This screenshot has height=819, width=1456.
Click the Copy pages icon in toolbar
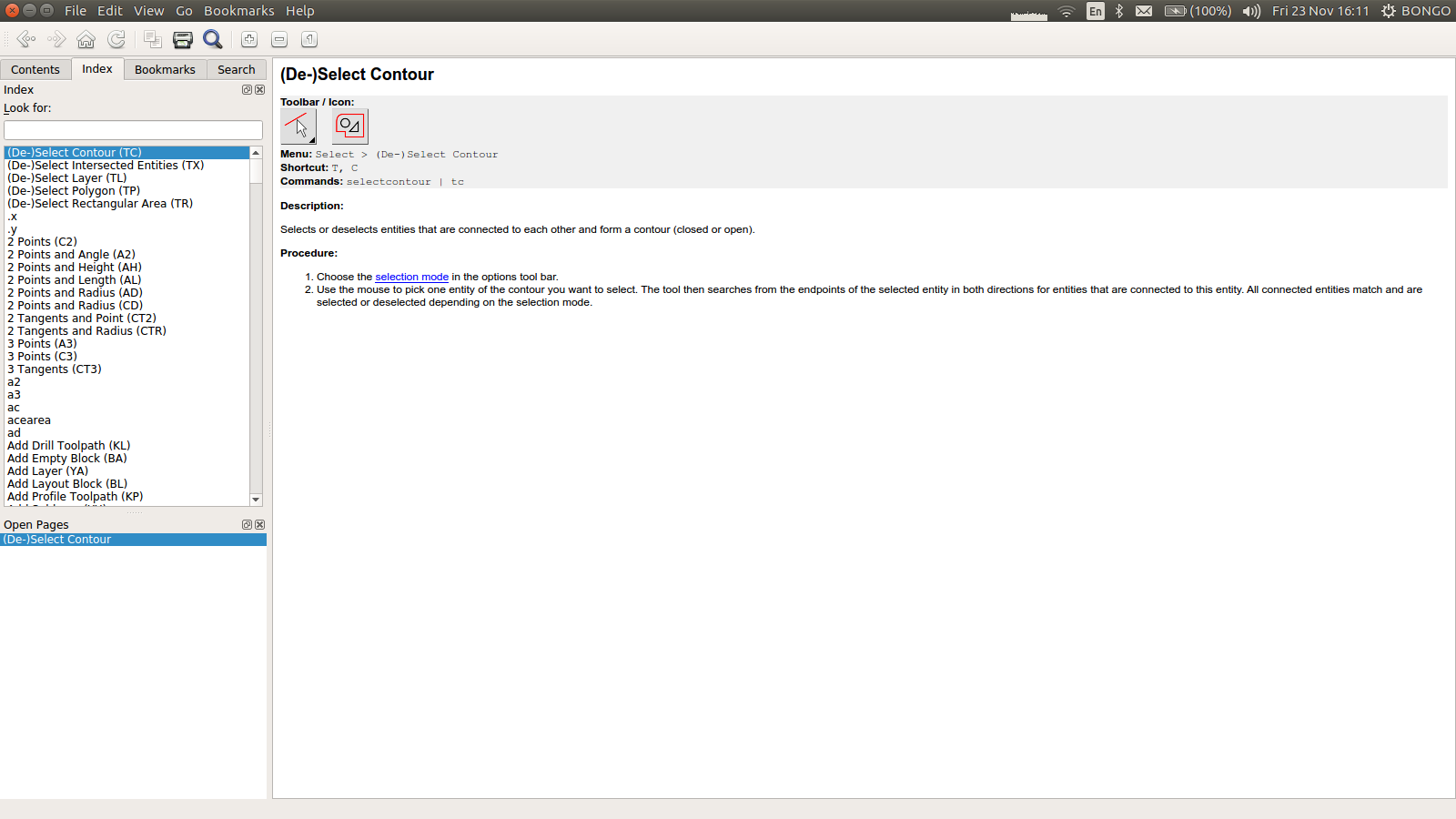click(153, 39)
